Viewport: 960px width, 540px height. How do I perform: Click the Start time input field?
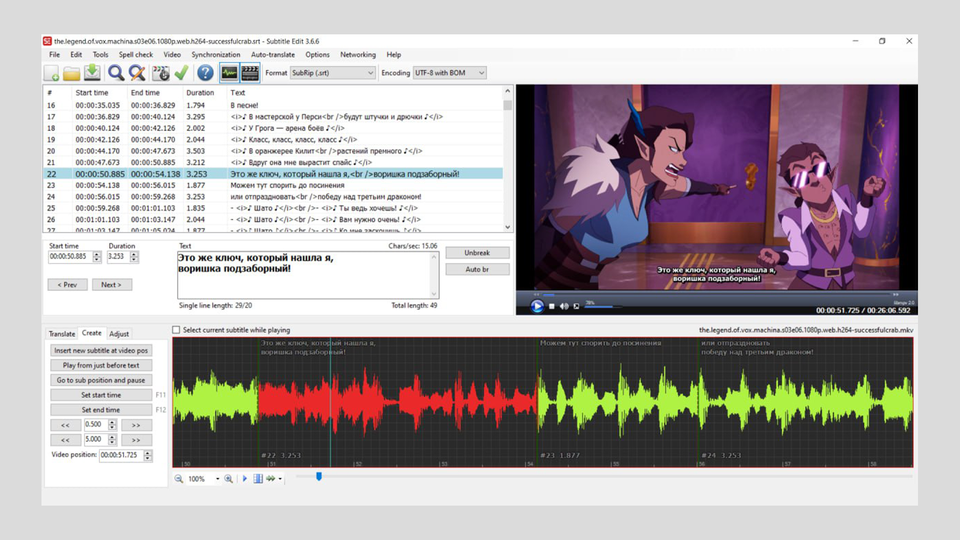point(70,257)
